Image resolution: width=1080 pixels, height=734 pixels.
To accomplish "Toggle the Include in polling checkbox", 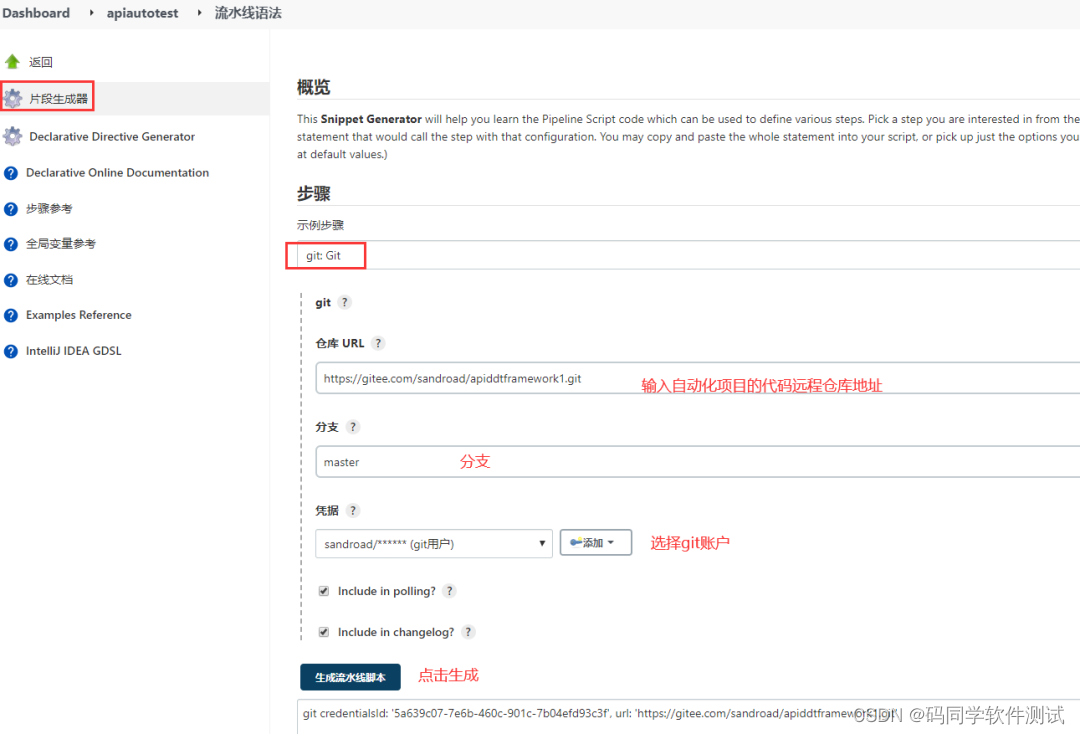I will point(324,591).
